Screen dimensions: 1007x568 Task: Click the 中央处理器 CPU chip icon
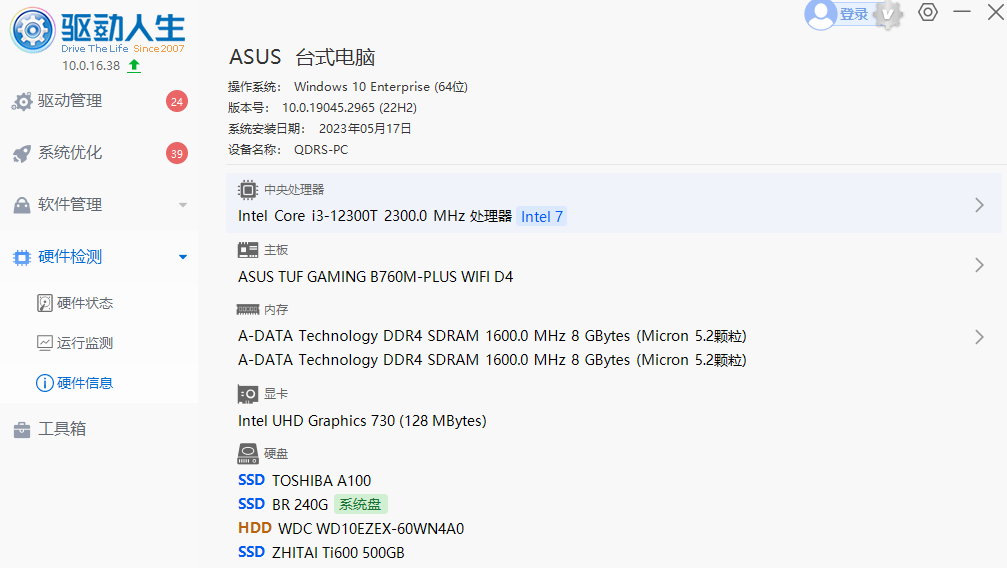(248, 190)
